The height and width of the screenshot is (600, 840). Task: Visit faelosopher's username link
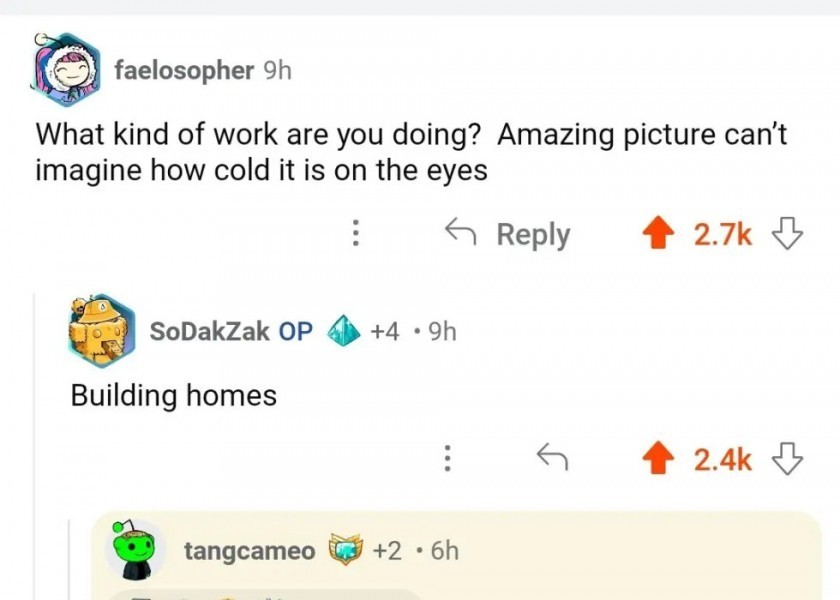[184, 70]
